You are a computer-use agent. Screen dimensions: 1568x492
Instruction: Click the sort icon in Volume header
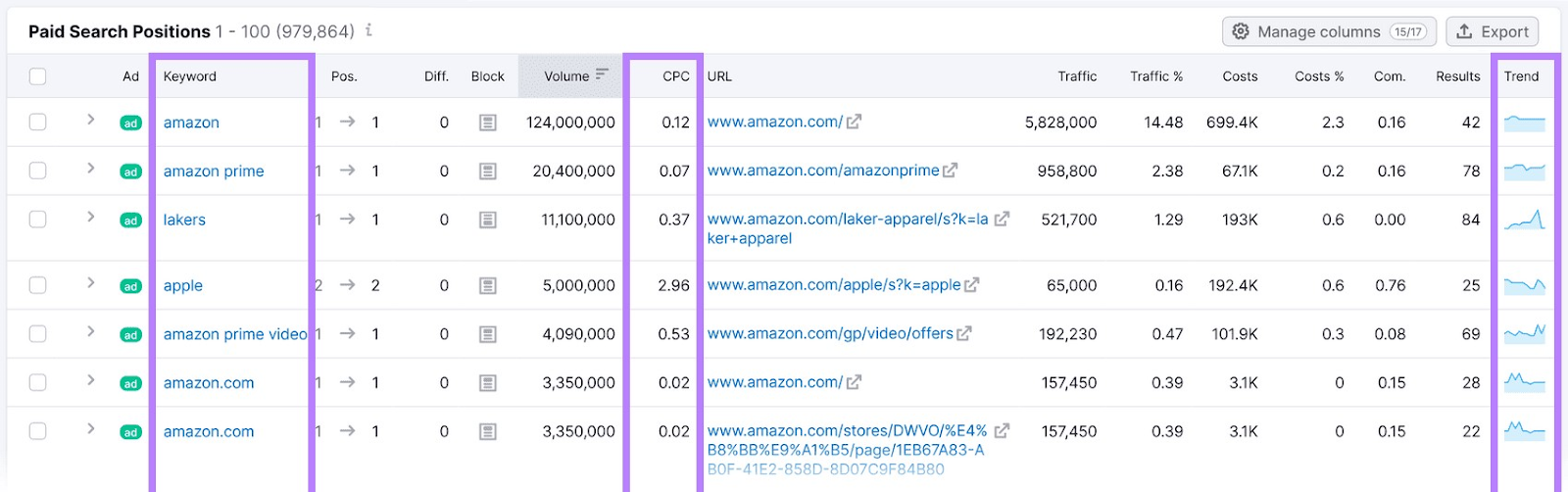coord(602,74)
